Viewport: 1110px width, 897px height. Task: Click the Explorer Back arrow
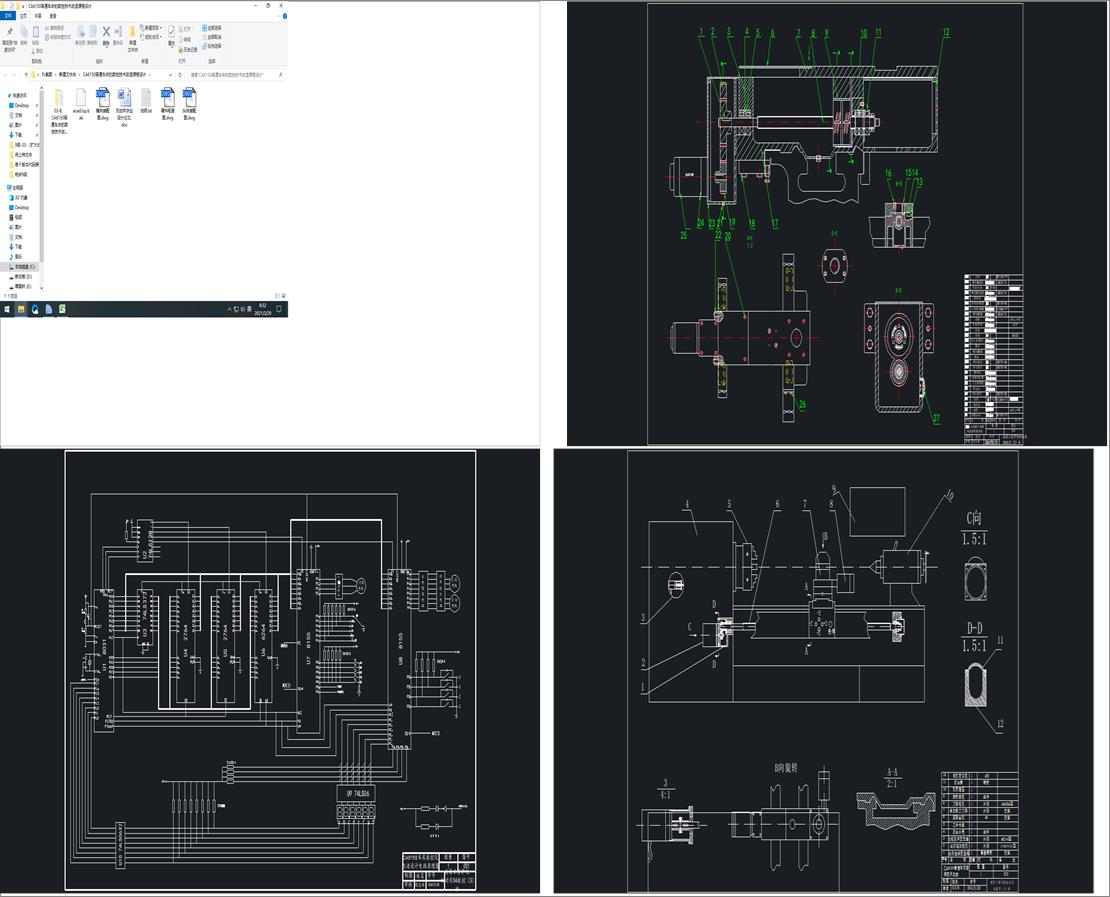tap(5, 75)
